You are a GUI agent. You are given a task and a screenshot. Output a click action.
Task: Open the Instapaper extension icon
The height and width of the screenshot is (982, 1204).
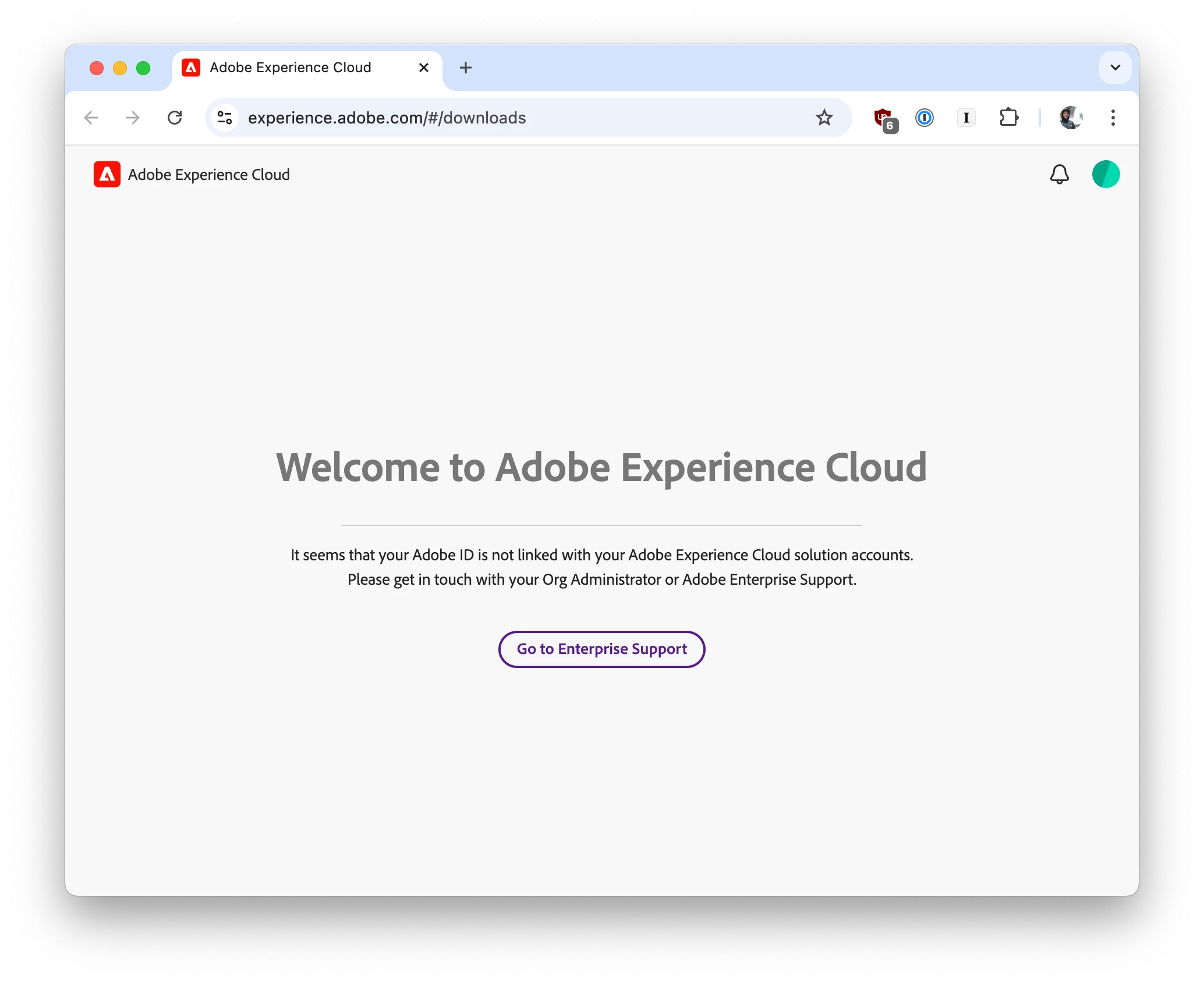(x=966, y=118)
